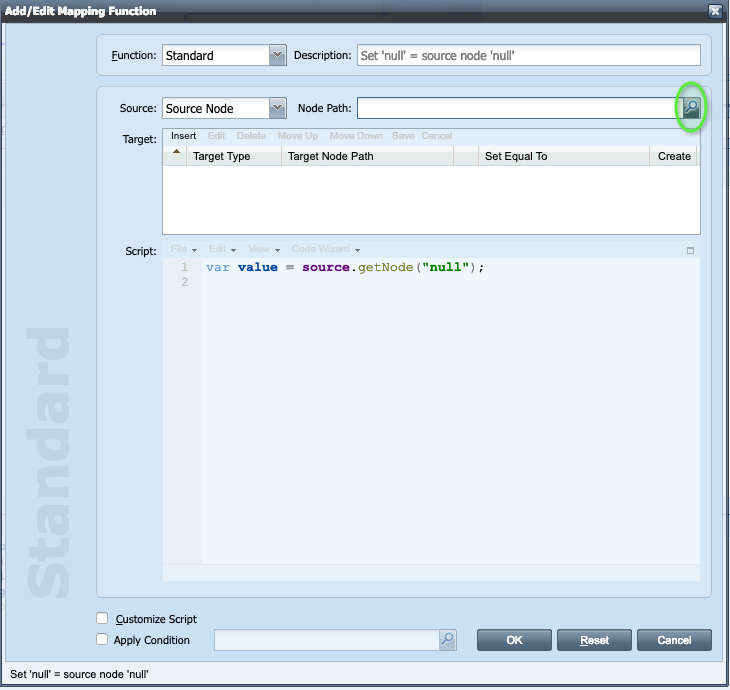Sort by the triangle column header
This screenshot has width=730, height=690.
click(x=176, y=156)
